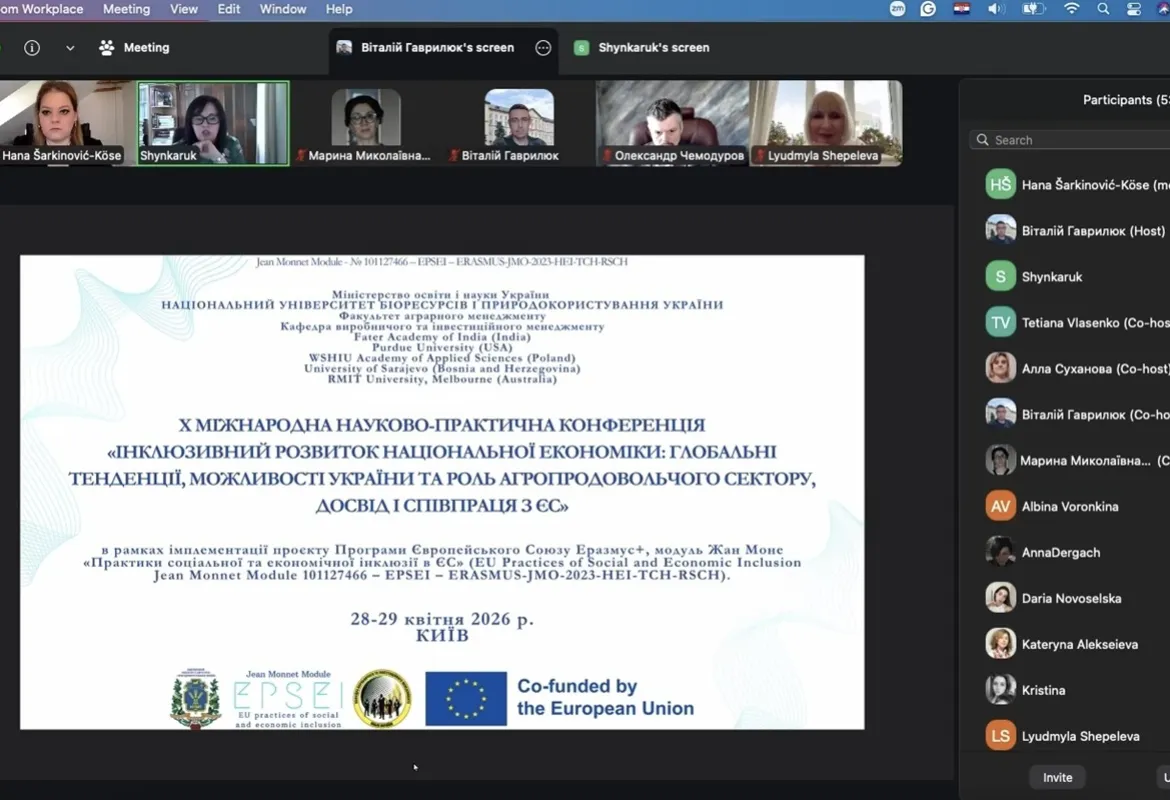This screenshot has width=1170, height=800.
Task: Open the Zoom menu bar icon
Action: point(897,9)
